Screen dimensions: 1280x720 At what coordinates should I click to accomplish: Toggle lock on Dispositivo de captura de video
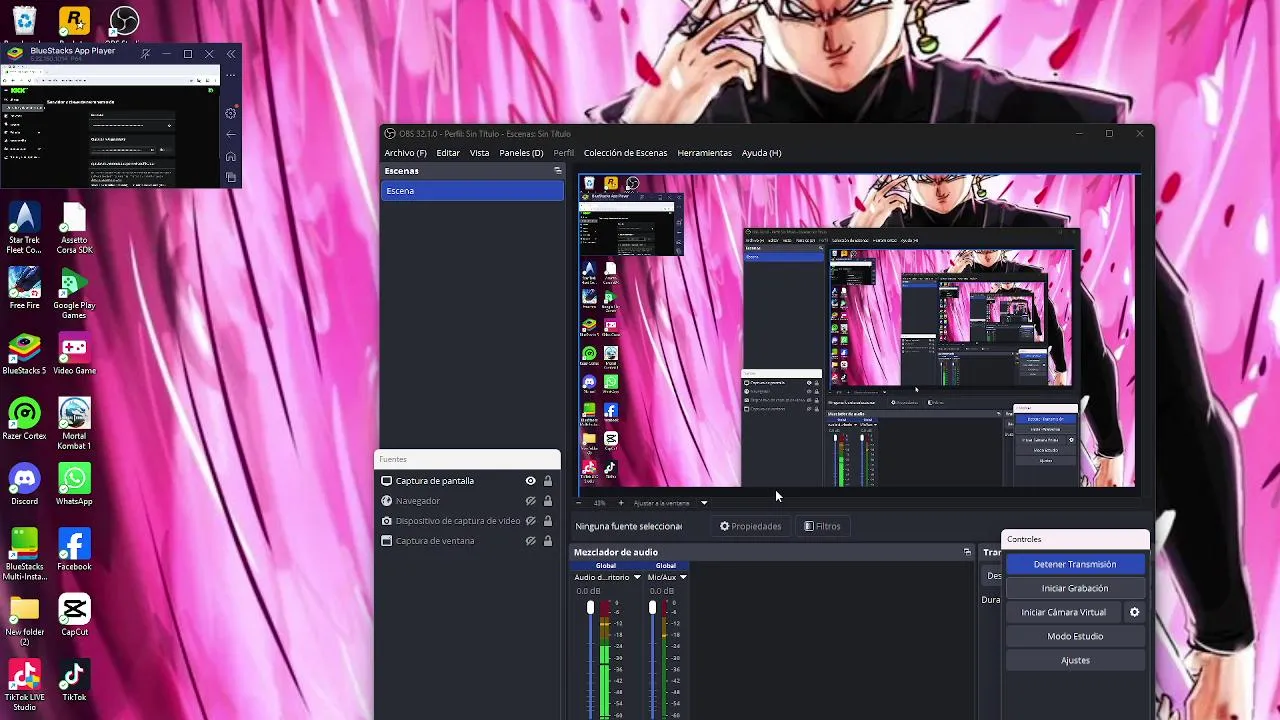[x=548, y=521]
